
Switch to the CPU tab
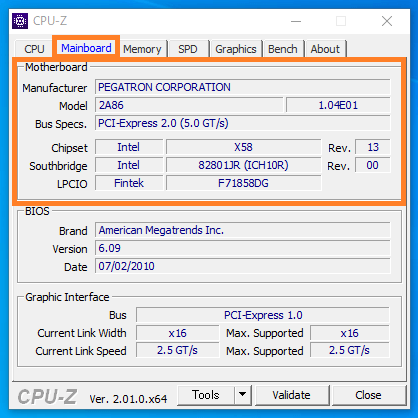34,49
